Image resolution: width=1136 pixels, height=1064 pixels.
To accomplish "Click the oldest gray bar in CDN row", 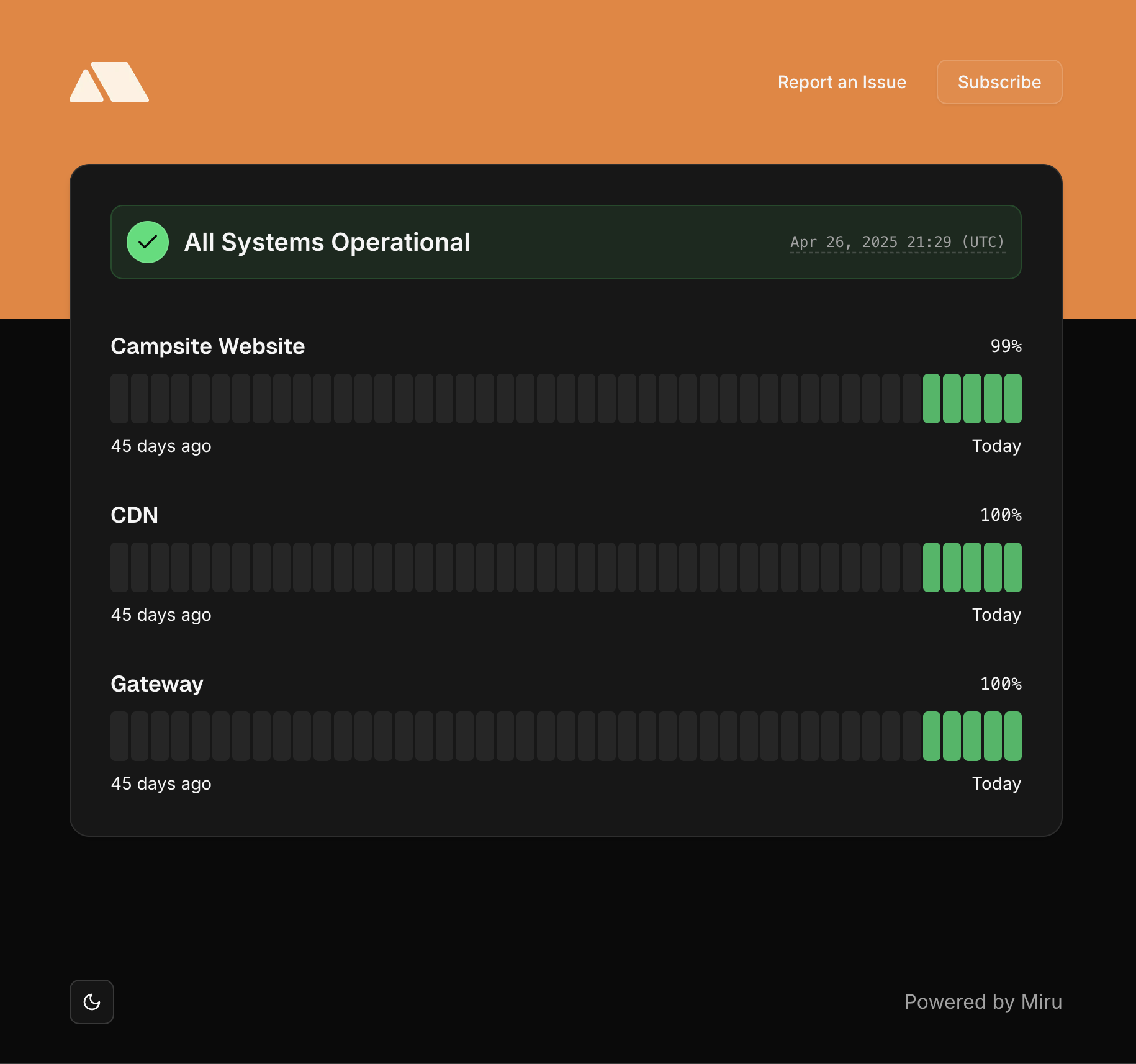I will pyautogui.click(x=120, y=567).
